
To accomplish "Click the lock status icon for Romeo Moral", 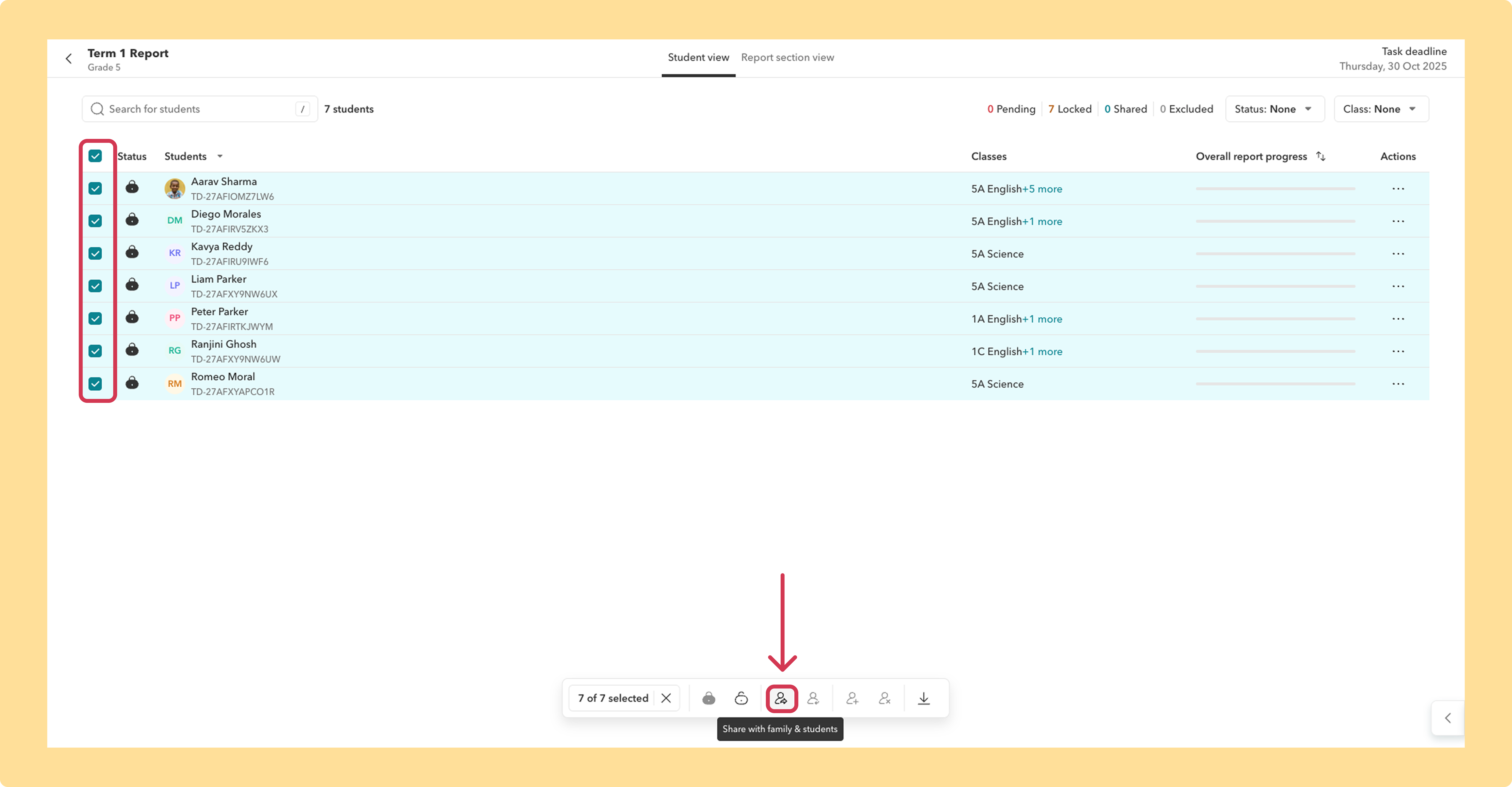I will (x=132, y=383).
